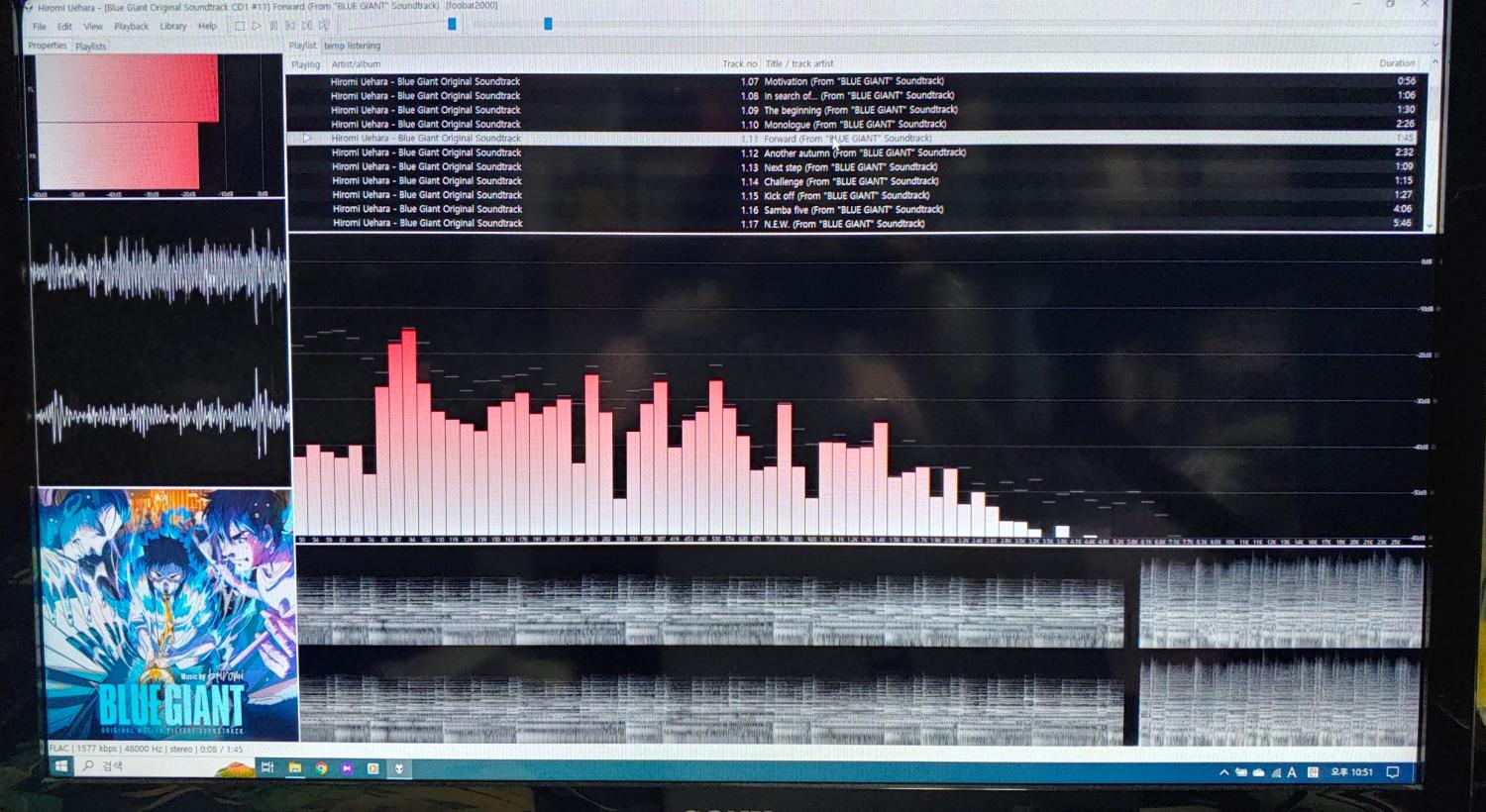Open File Explorer from the taskbar
The width and height of the screenshot is (1486, 812).
click(294, 767)
